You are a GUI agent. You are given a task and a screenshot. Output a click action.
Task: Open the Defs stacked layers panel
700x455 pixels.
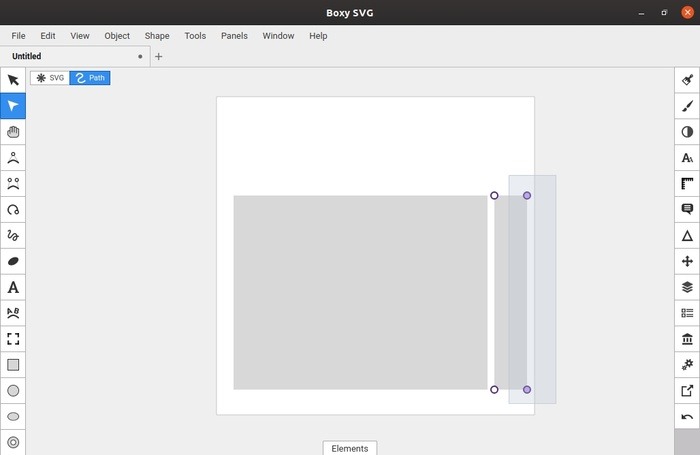click(x=687, y=287)
